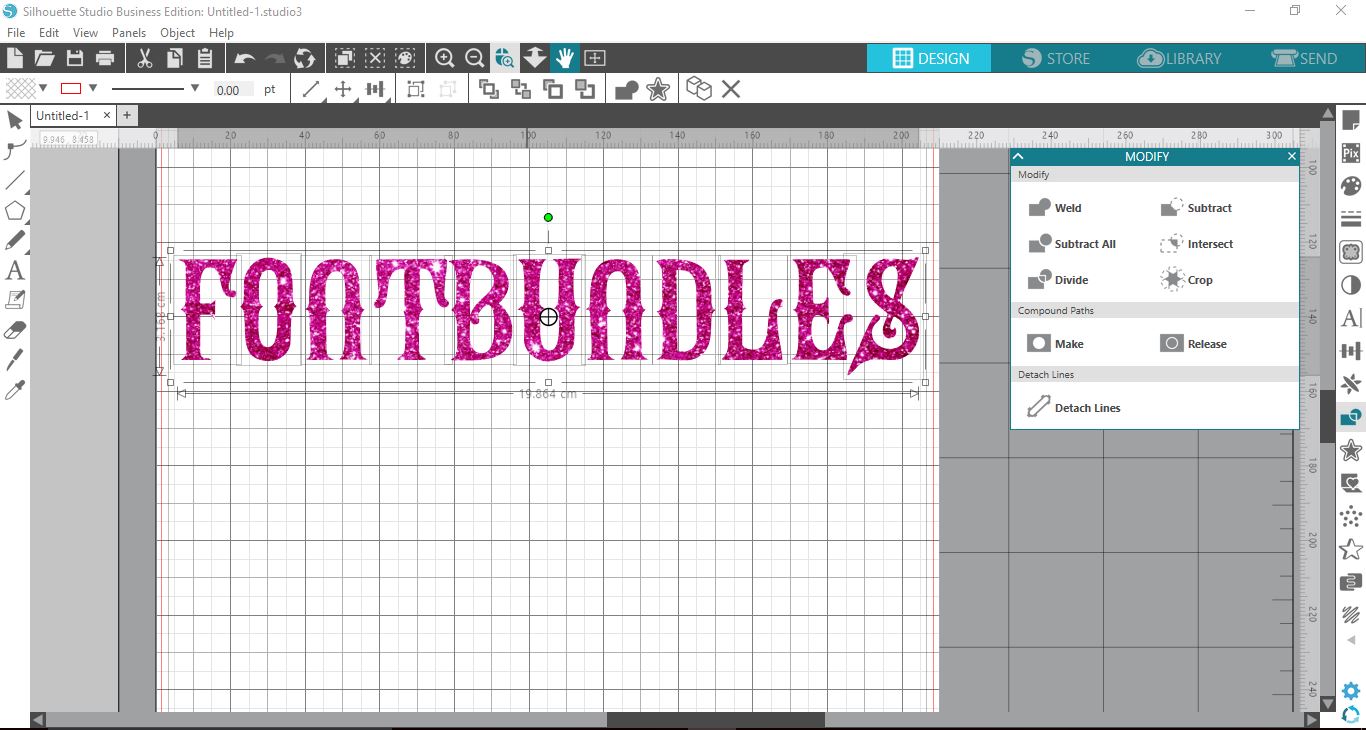Click the Group icon in toolbar
Image resolution: width=1366 pixels, height=730 pixels.
pyautogui.click(x=416, y=90)
